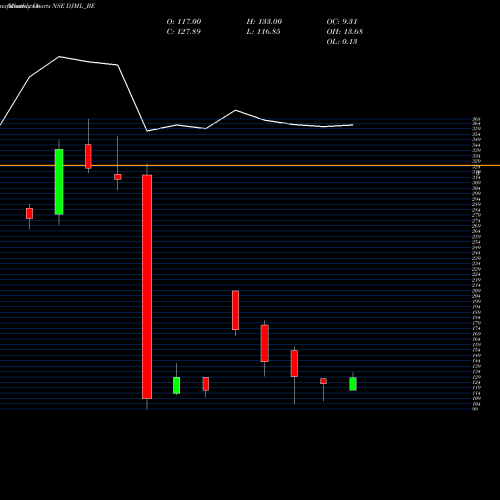Select the high price text H: 133.00
500x500 pixels.
tap(264, 22)
